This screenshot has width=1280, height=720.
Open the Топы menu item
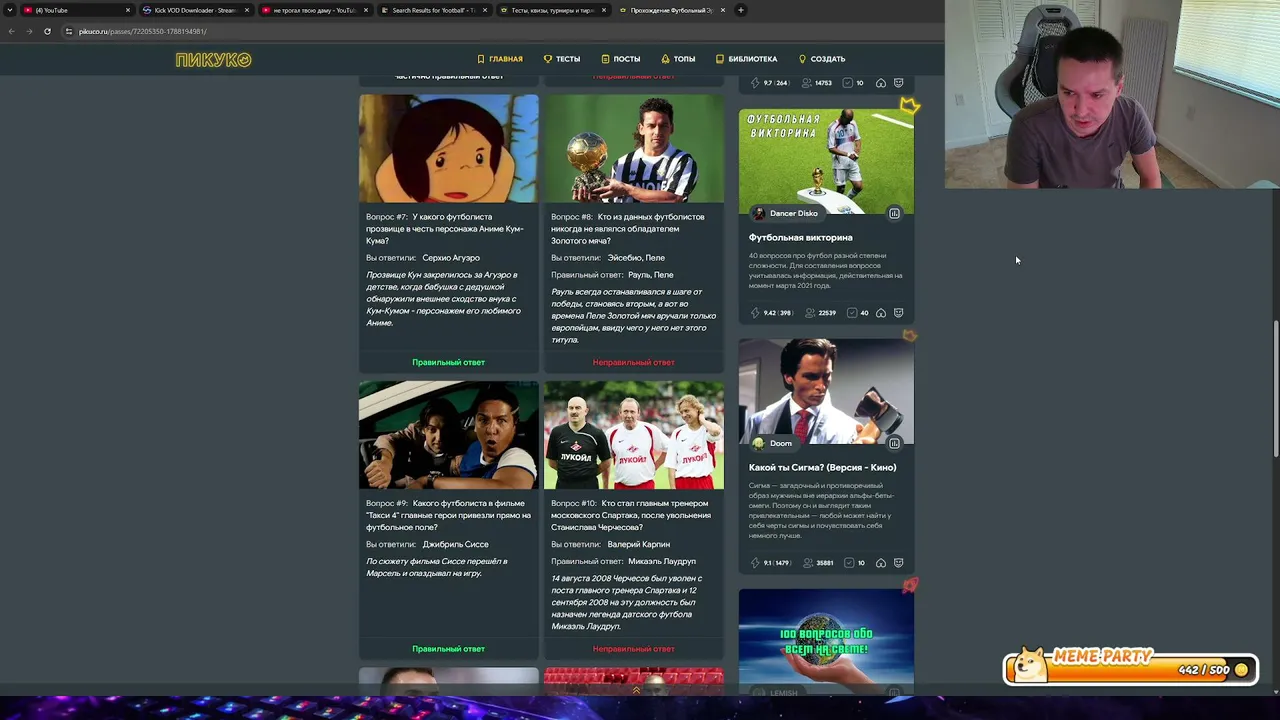coord(678,59)
